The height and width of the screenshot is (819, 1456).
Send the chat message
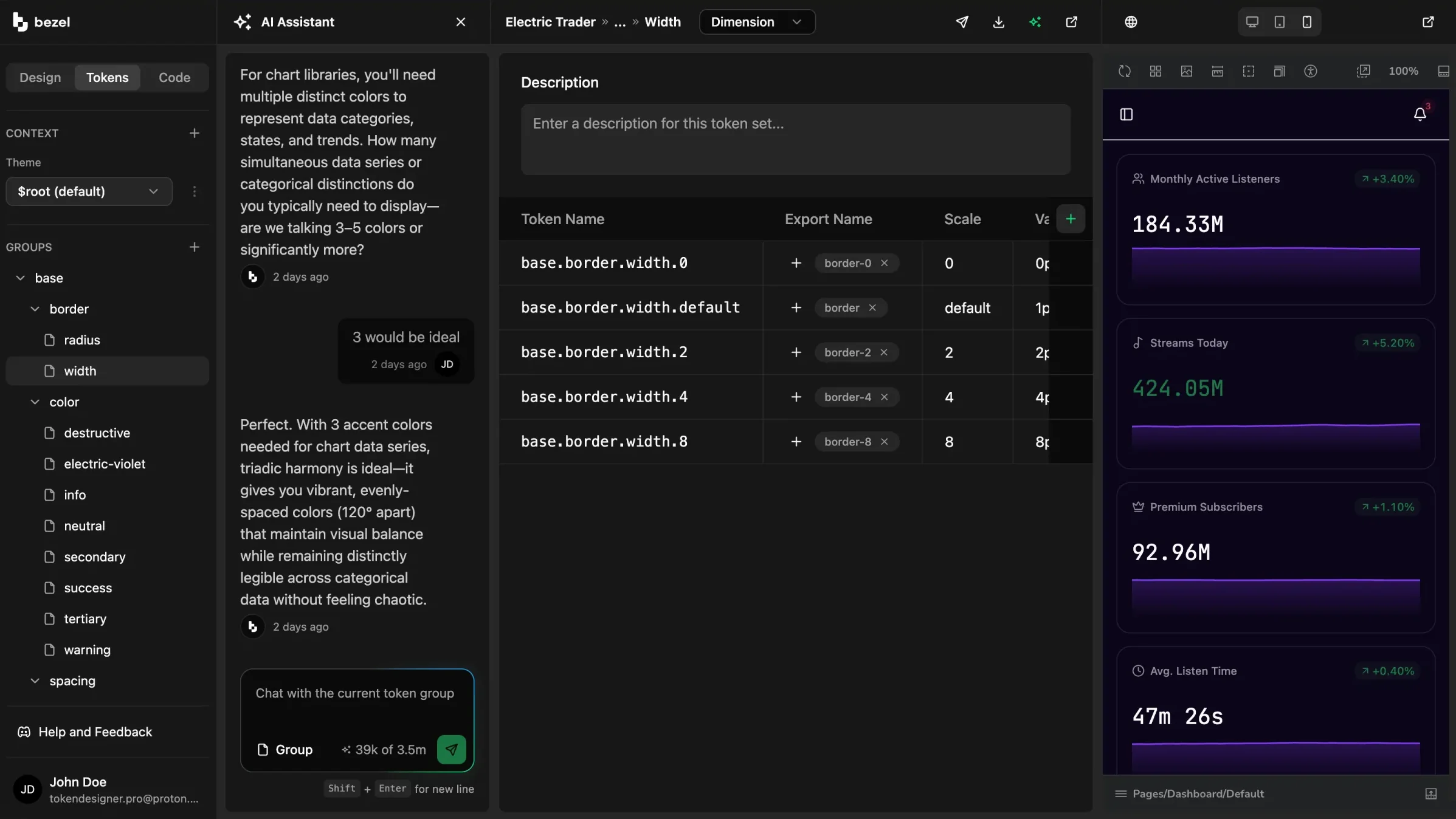click(x=452, y=749)
